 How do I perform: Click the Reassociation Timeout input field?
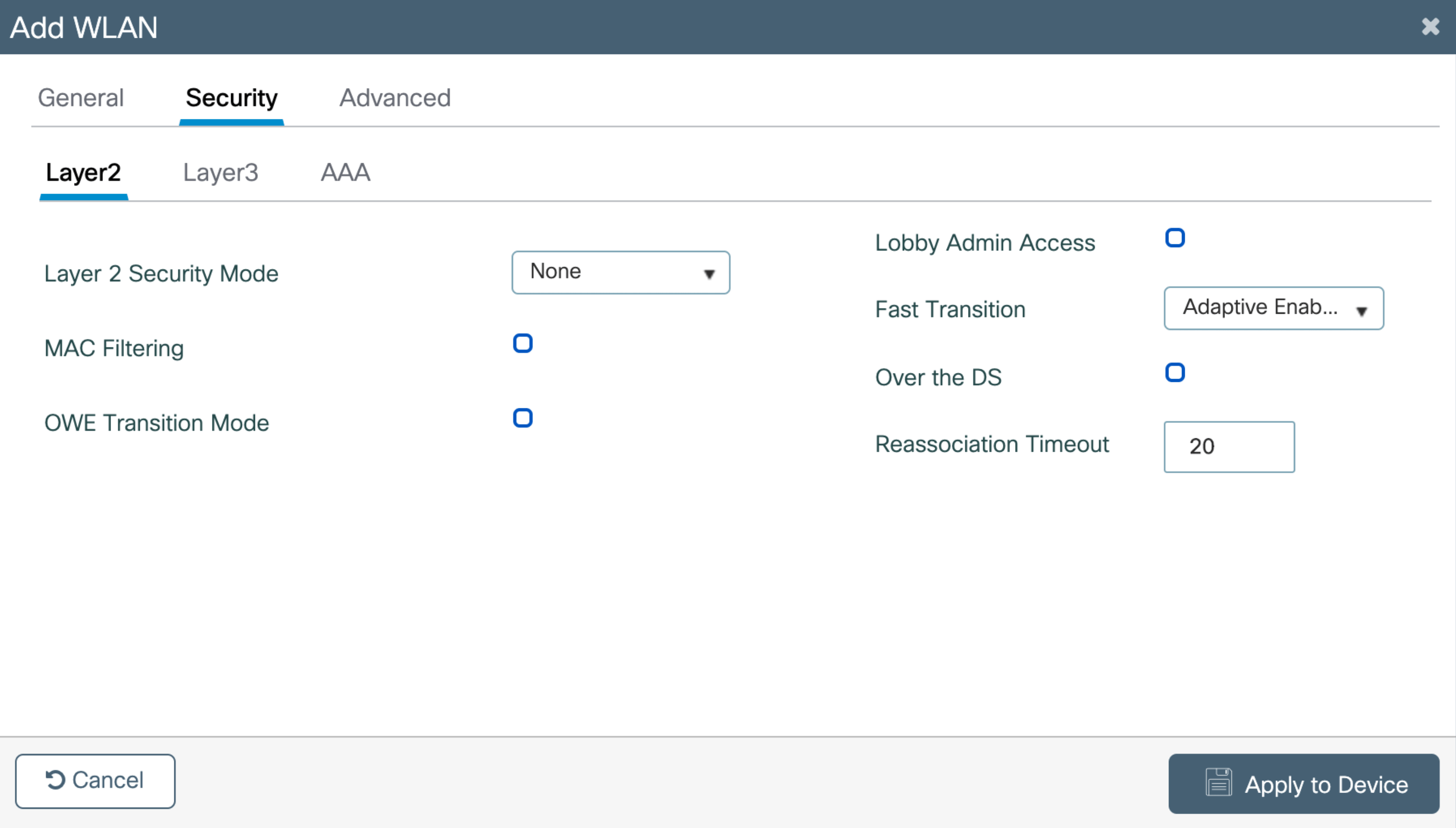click(1229, 447)
